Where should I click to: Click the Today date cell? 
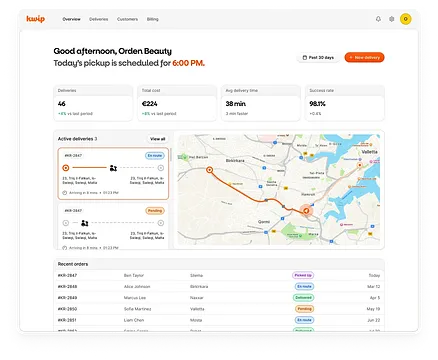tap(374, 275)
